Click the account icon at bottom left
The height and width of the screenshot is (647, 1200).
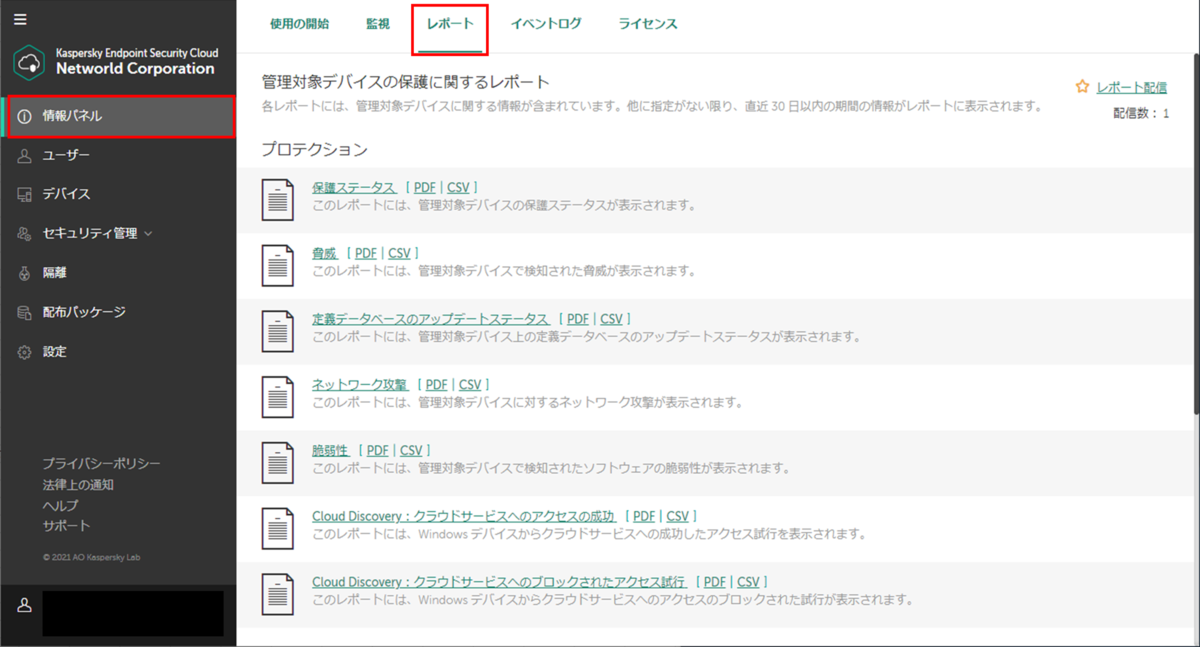click(x=22, y=604)
